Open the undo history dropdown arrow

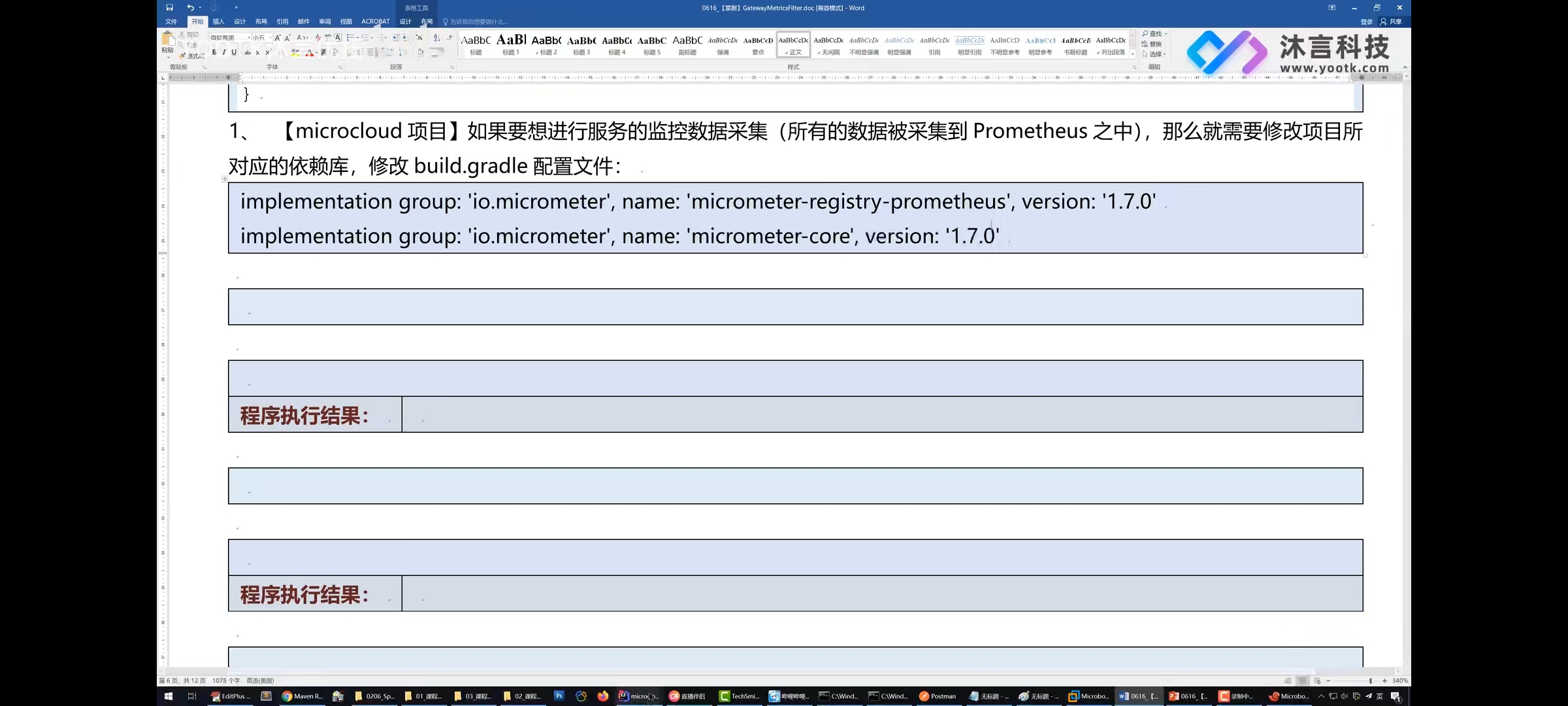pos(200,8)
